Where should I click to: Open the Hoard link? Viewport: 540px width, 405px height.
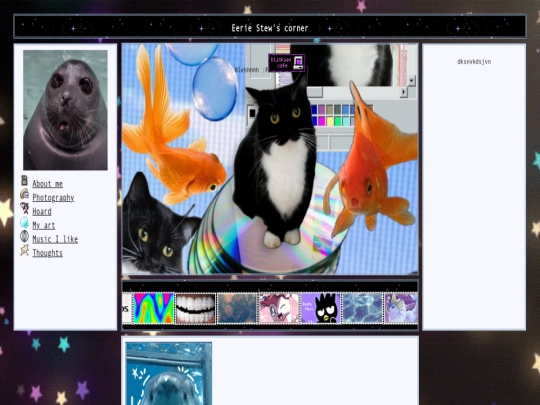coord(42,211)
